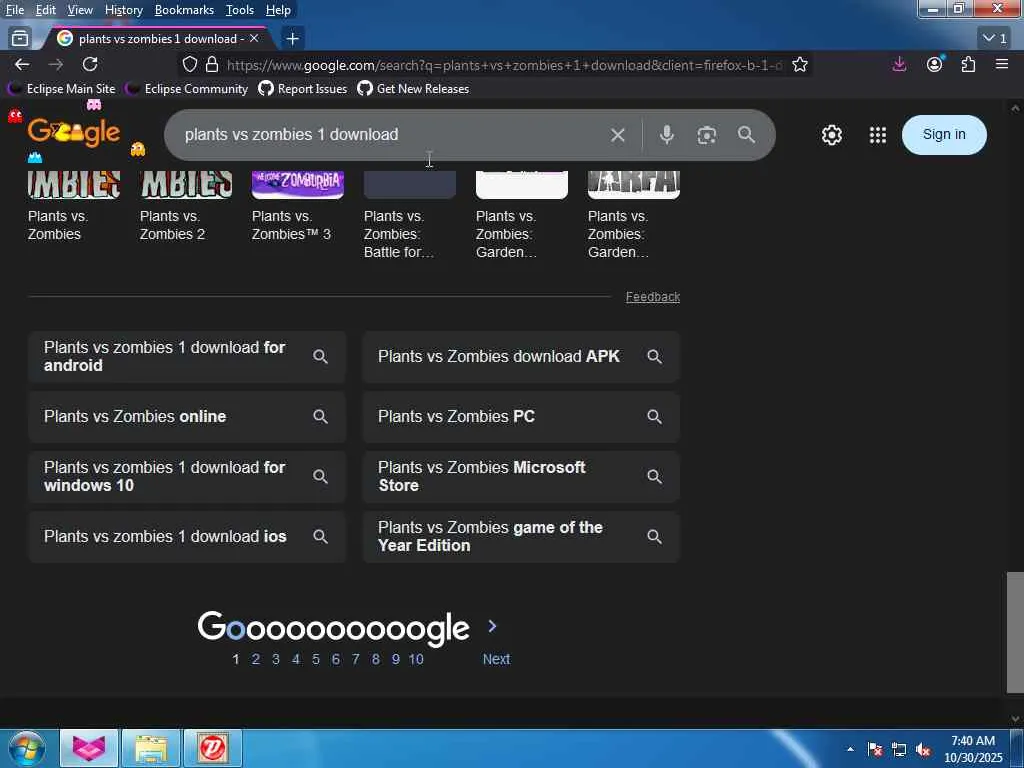This screenshot has height=768, width=1024.
Task: Open the View menu
Action: pyautogui.click(x=80, y=10)
